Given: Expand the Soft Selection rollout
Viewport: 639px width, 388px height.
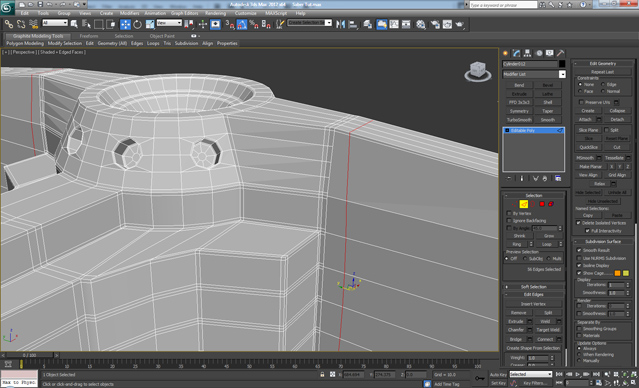Looking at the screenshot, I should point(533,287).
